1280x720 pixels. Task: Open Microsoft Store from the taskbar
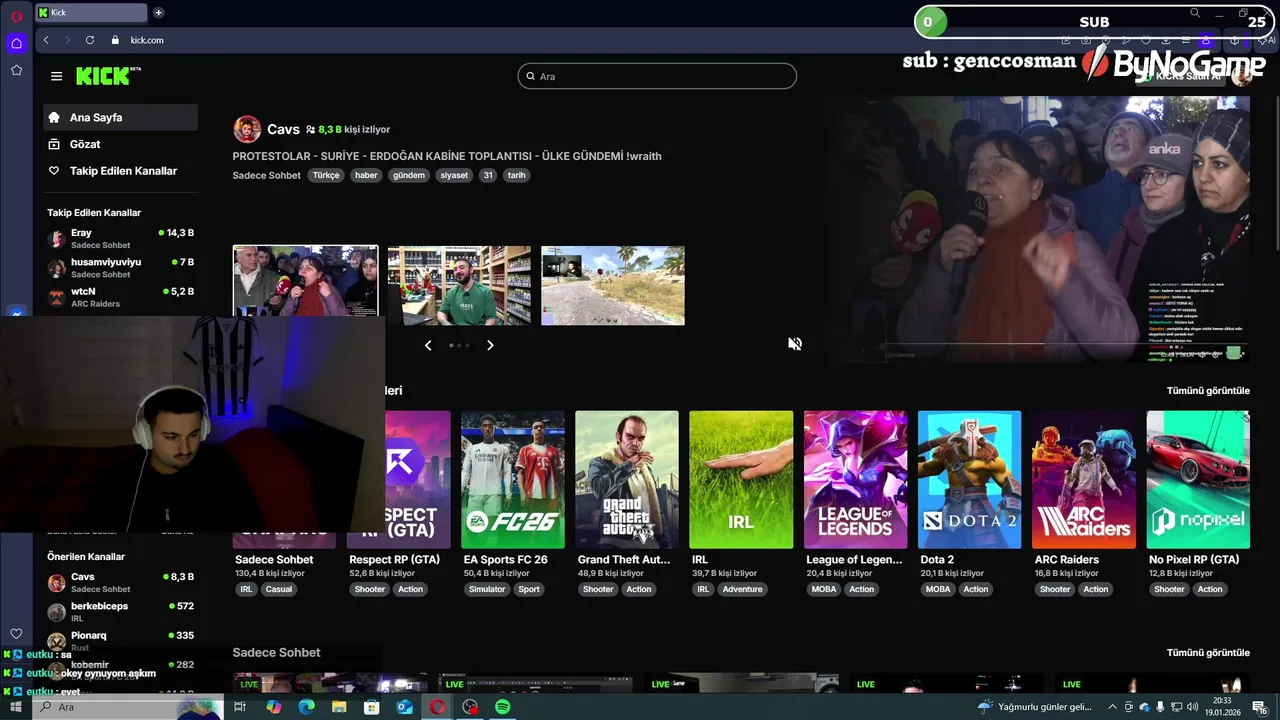[372, 707]
